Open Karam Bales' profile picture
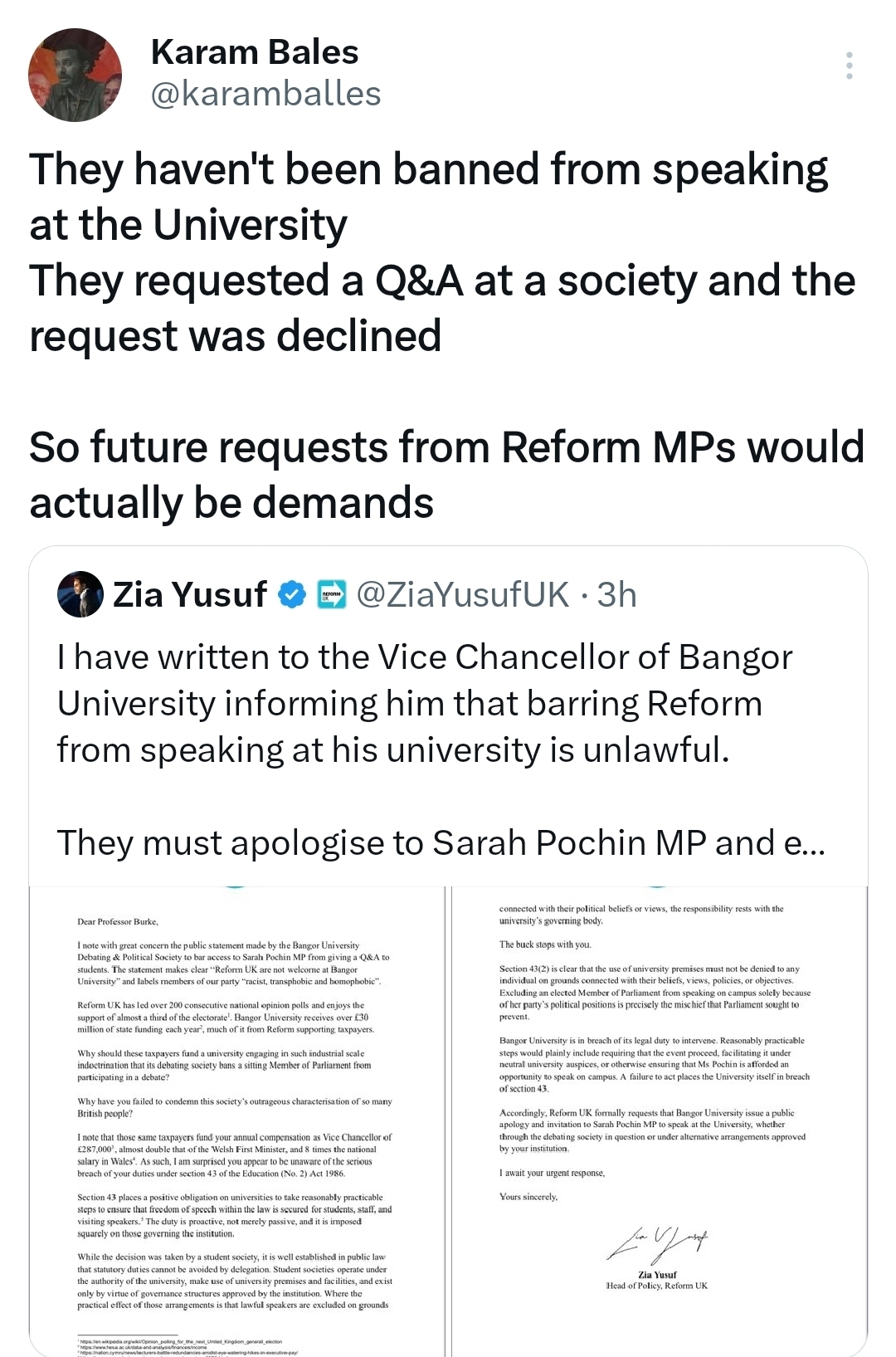 [x=75, y=76]
